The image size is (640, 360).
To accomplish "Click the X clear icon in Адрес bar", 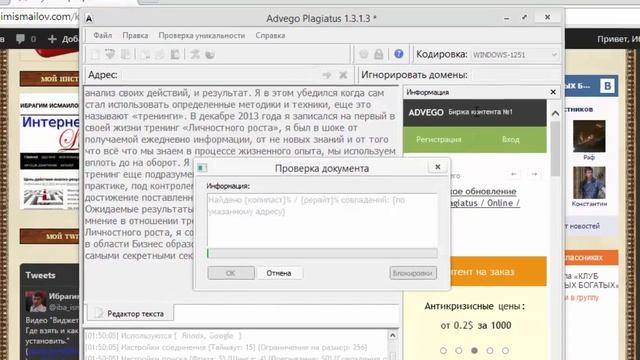I will 343,75.
